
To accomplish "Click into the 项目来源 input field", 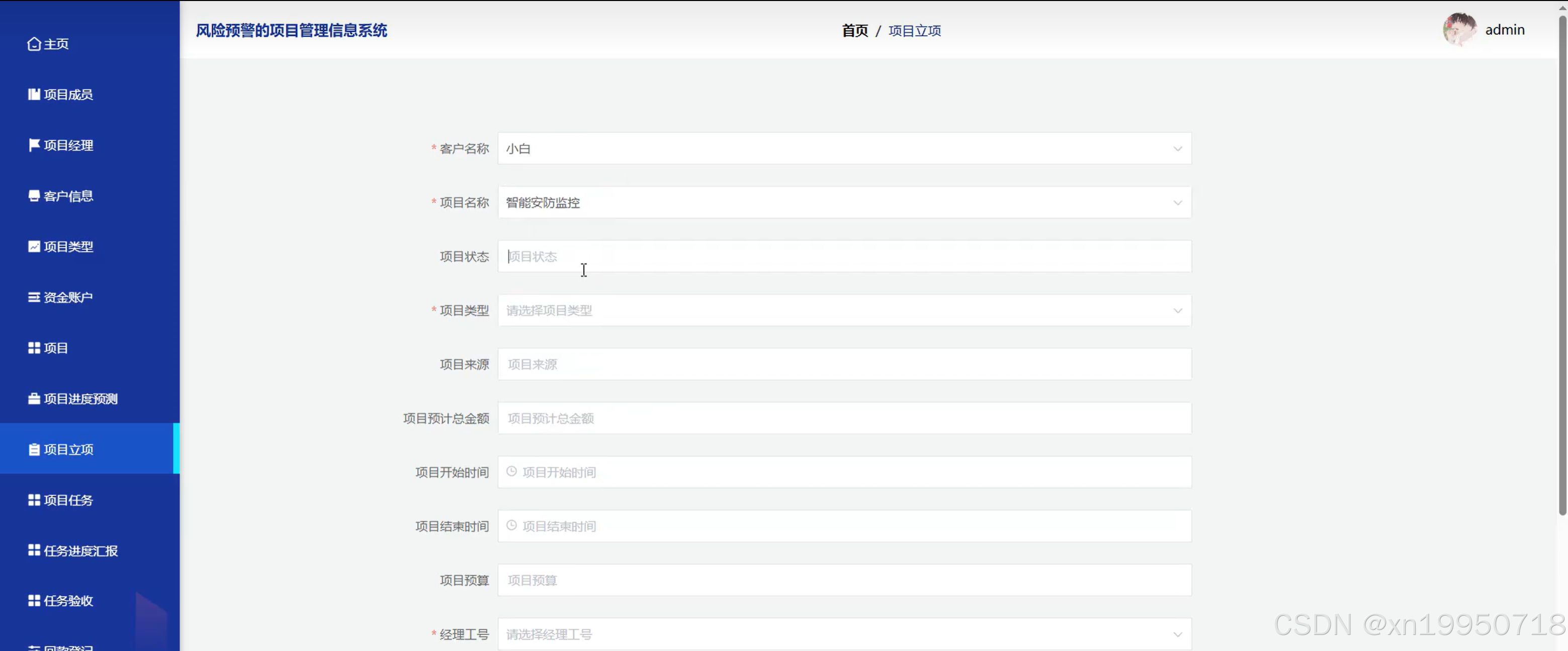I will (x=844, y=364).
